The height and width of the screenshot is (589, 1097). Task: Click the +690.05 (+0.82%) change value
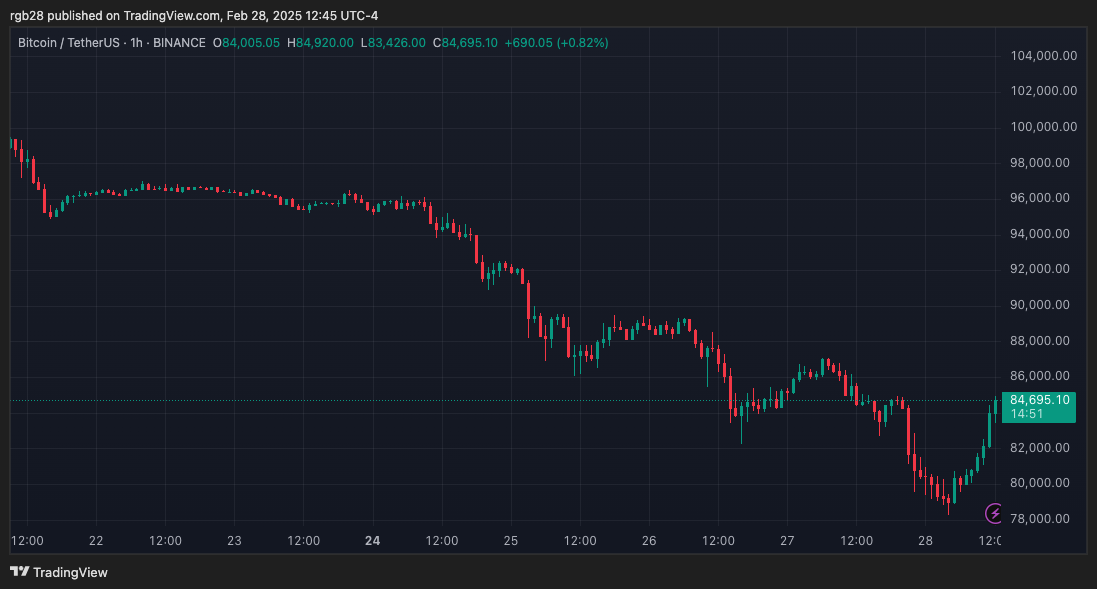[x=556, y=43]
